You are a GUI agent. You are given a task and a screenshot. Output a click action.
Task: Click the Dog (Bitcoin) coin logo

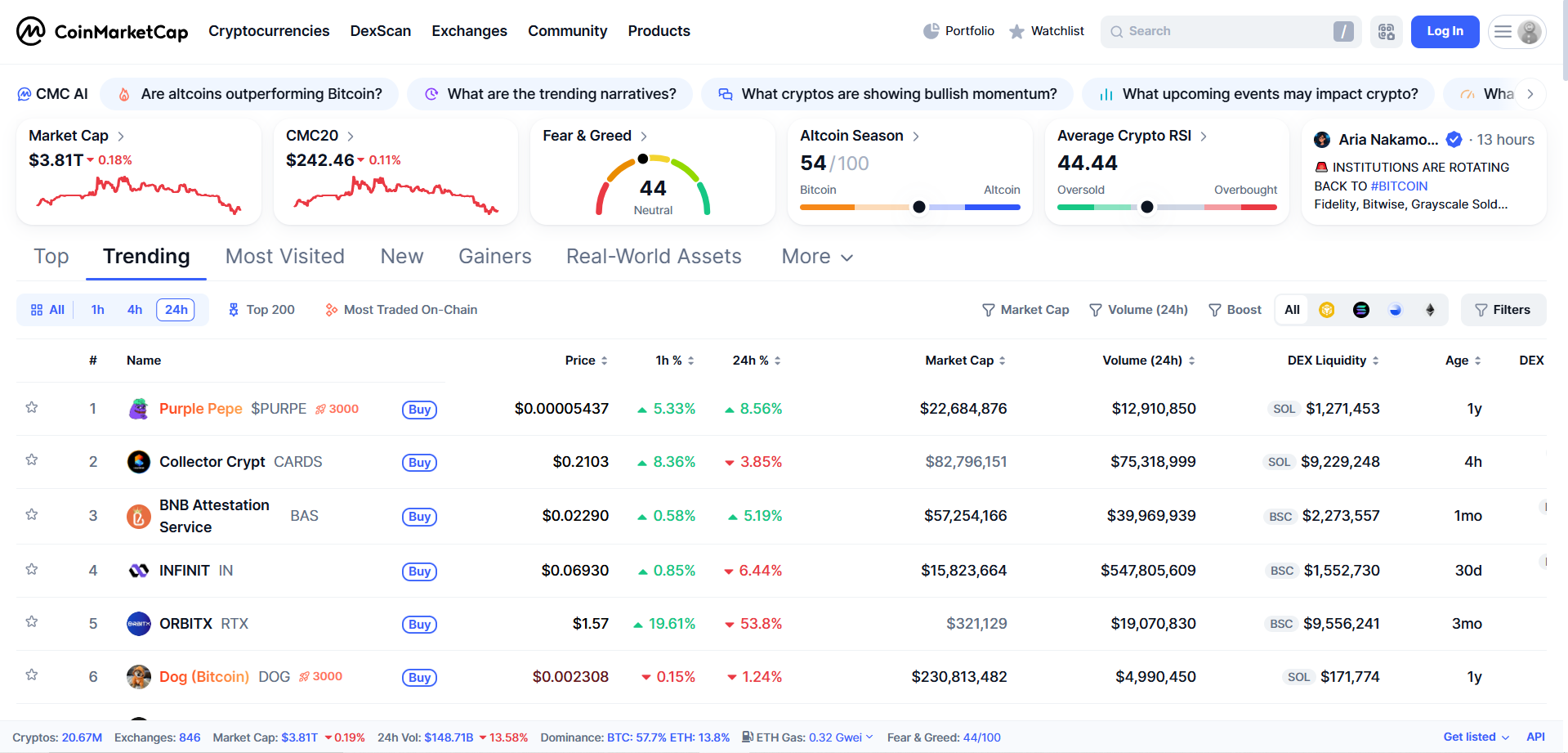point(139,677)
